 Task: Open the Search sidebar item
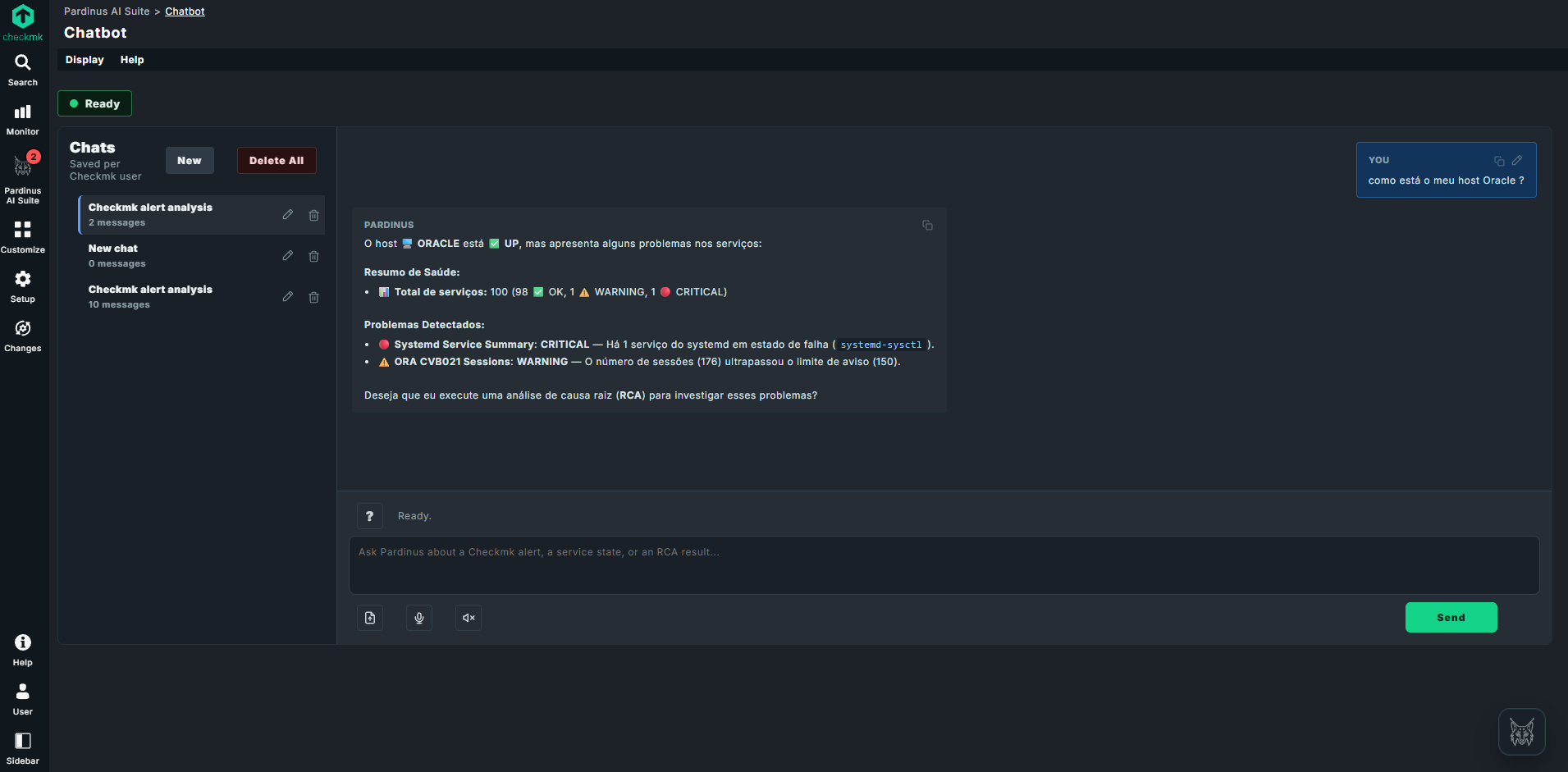(x=23, y=71)
